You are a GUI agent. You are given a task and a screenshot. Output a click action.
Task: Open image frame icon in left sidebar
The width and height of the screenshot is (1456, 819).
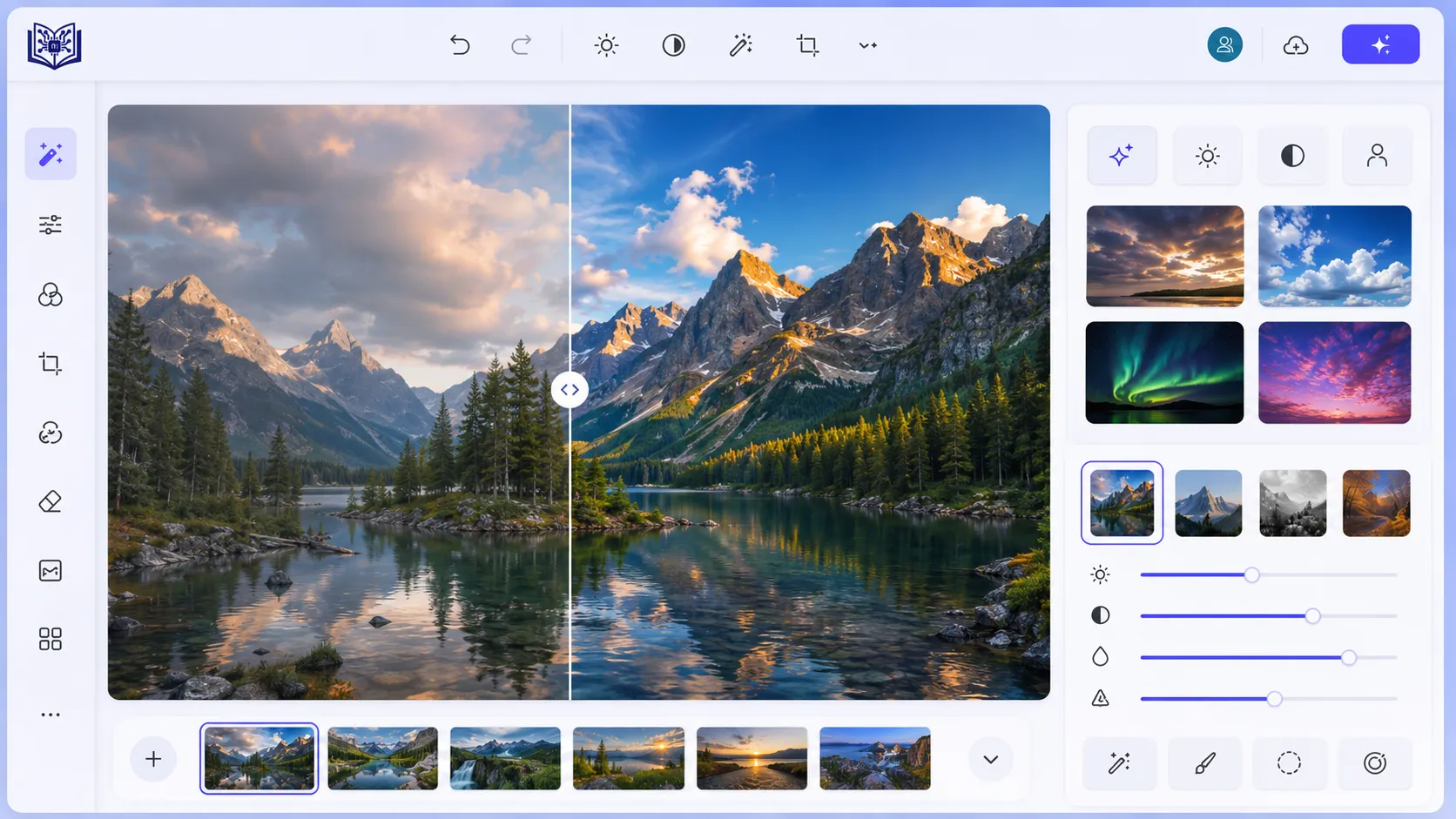coord(51,571)
